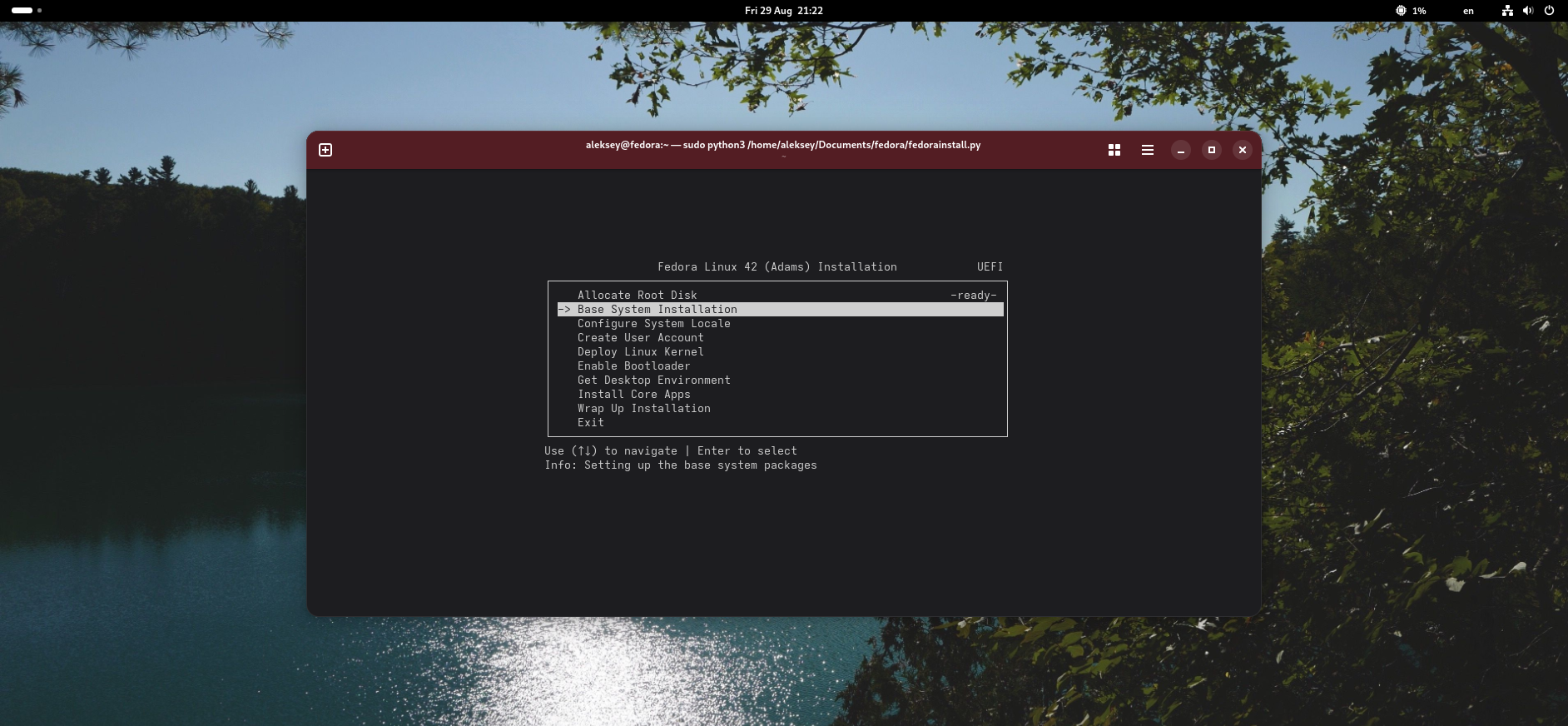Select Allocate Root Disk entry
Viewport: 1568px width, 726px height.
638,295
